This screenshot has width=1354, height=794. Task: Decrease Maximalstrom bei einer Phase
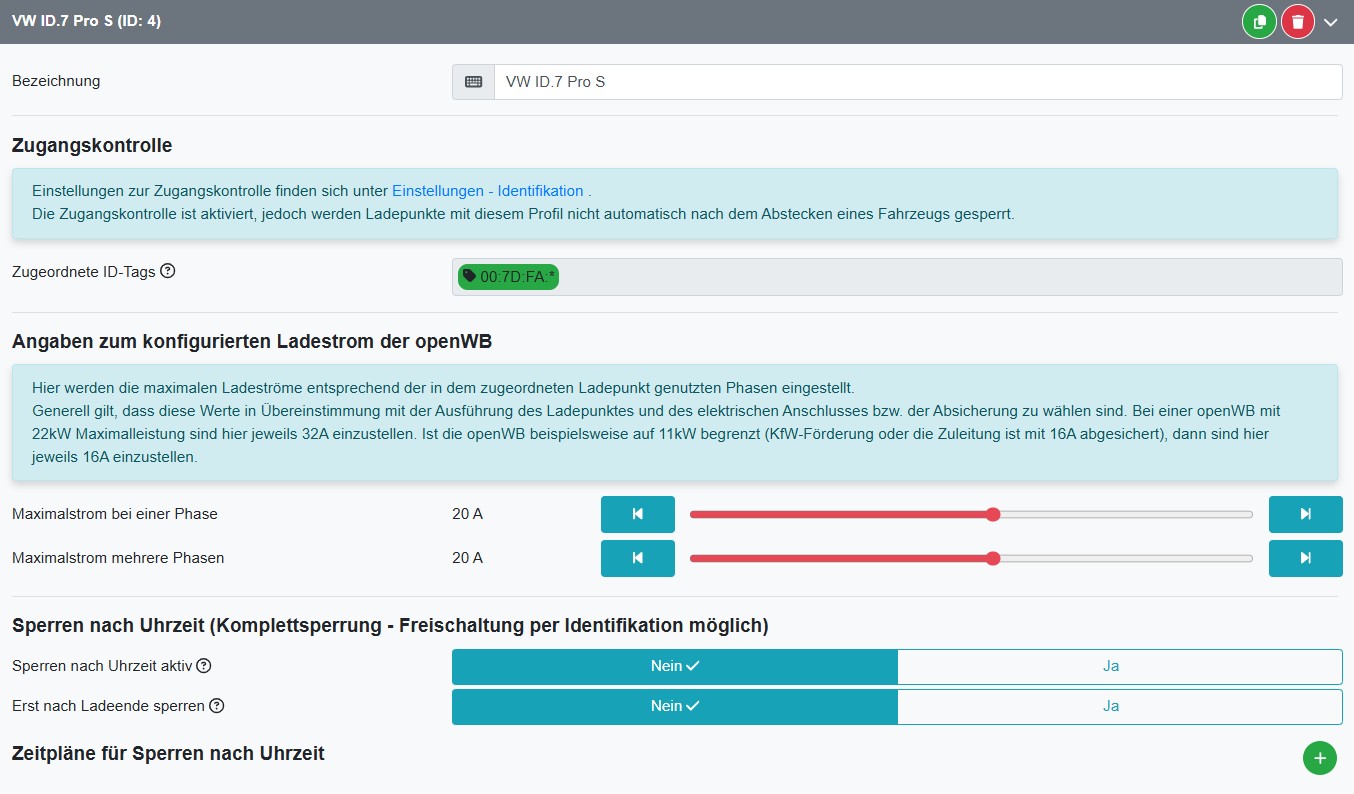pos(637,514)
